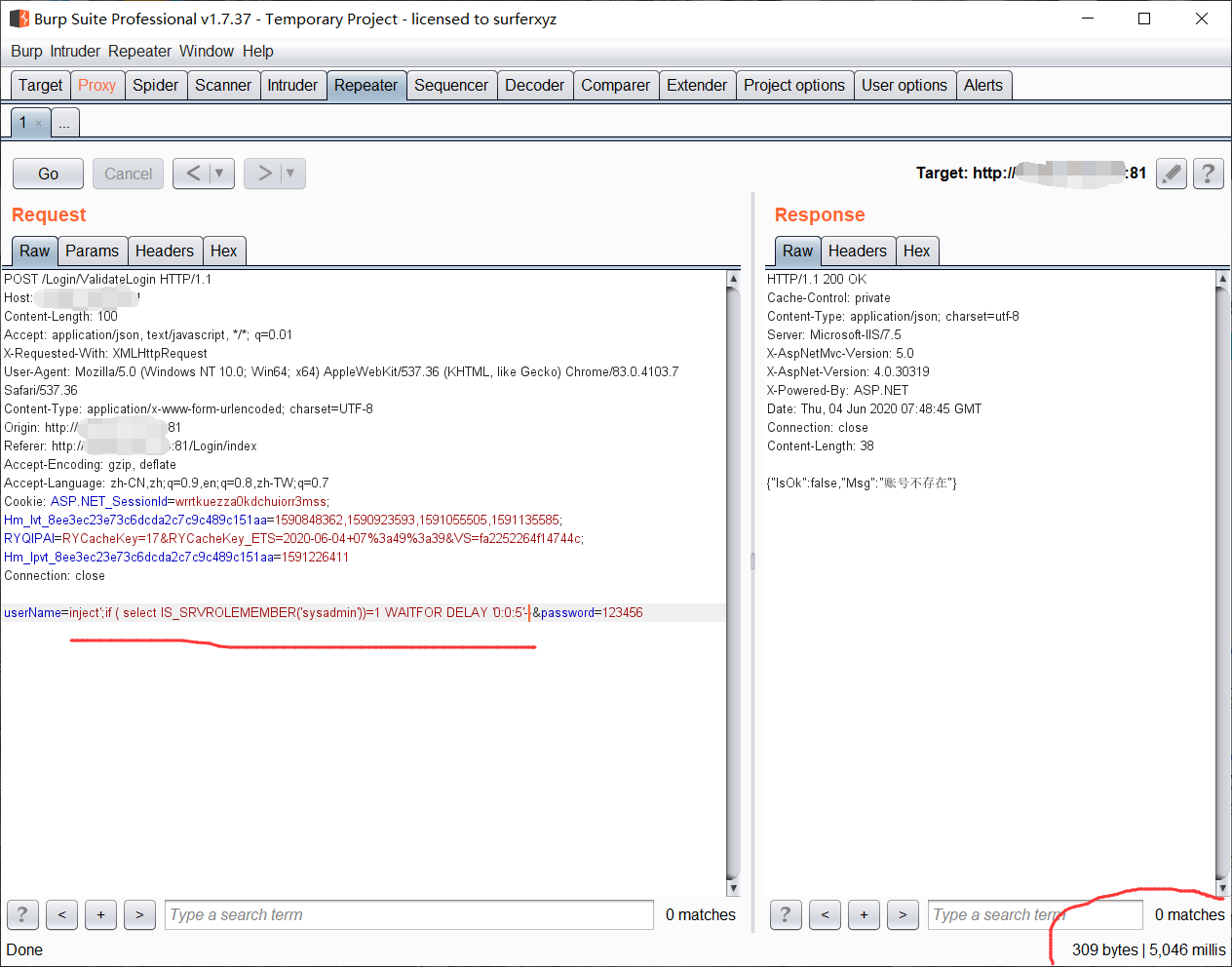Switch to the Sequencer tab

click(x=451, y=85)
